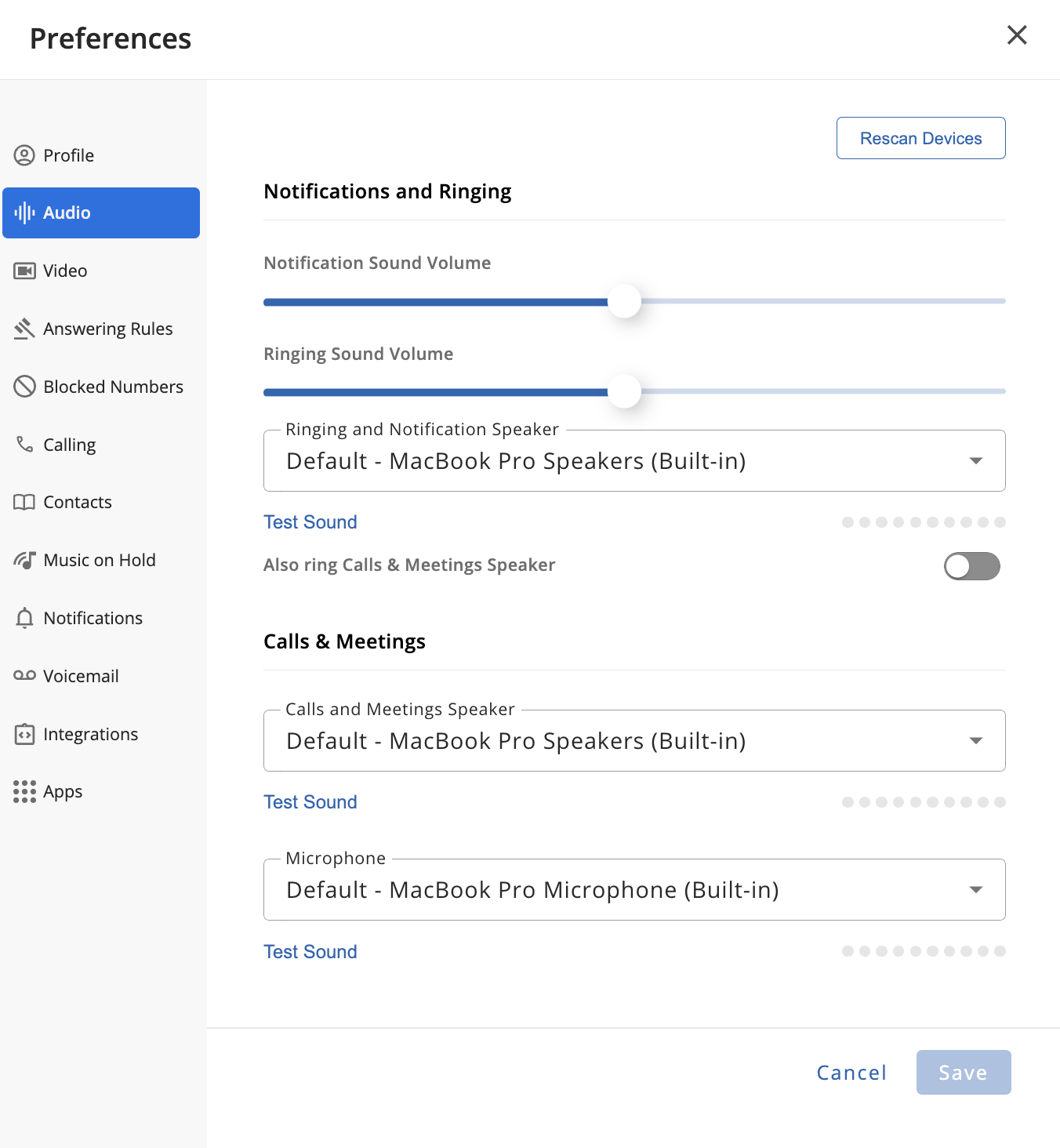This screenshot has width=1060, height=1148.
Task: Click the Calling phone handset icon
Action: [x=24, y=445]
